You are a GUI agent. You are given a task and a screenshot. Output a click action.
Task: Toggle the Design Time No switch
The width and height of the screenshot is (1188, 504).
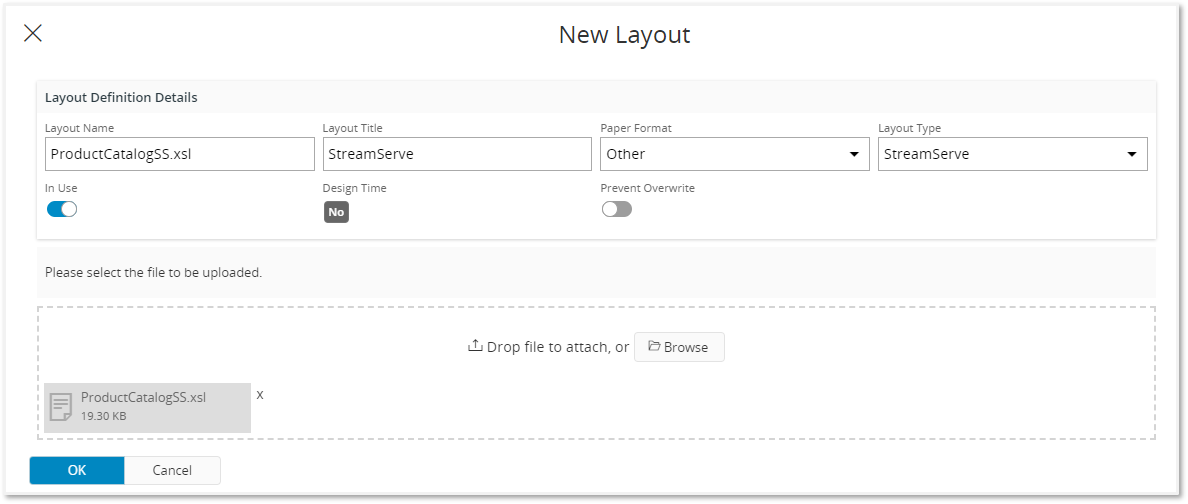(336, 212)
